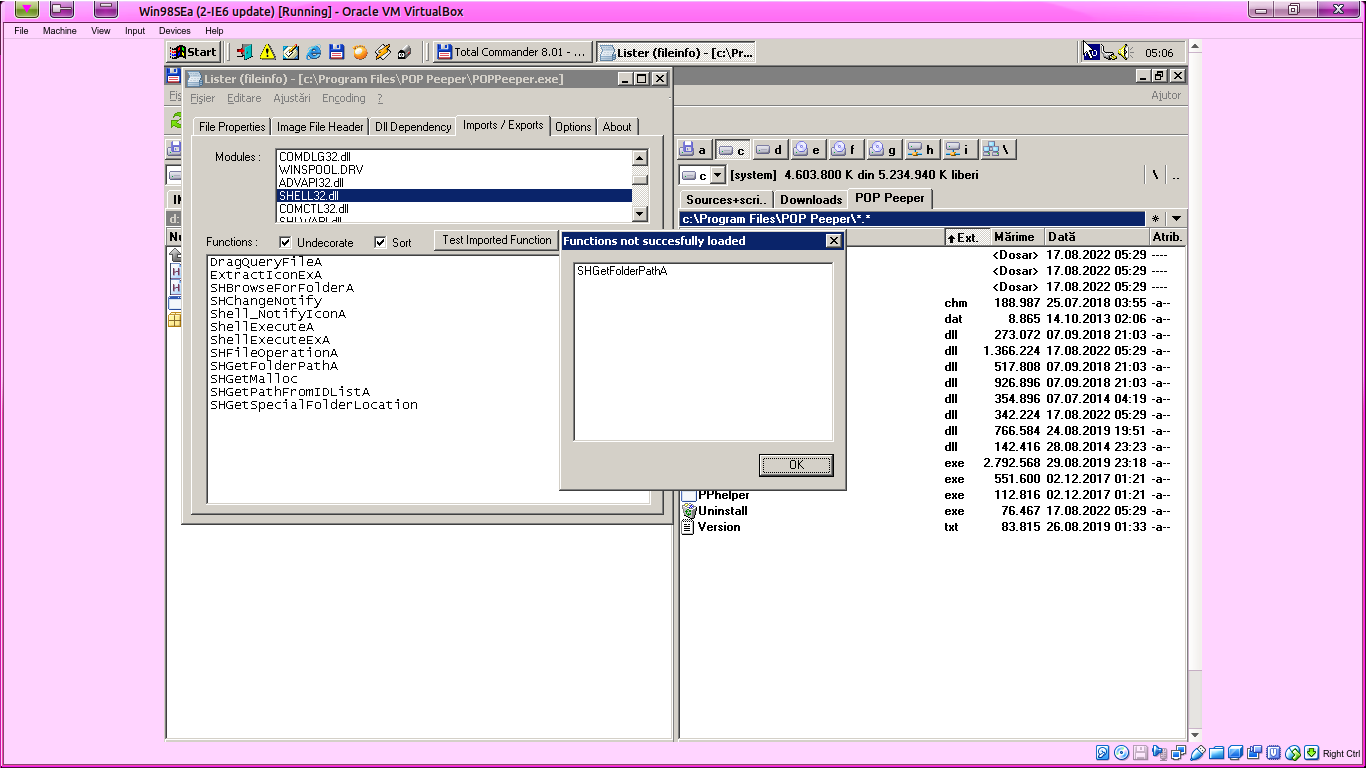
Task: Open the ? help menu in Lister
Action: pyautogui.click(x=380, y=98)
